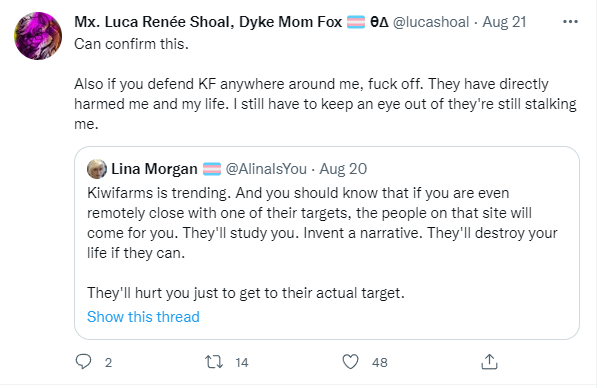Open quoted tweet about Kiwifarms trending
The image size is (604, 388).
(x=327, y=243)
